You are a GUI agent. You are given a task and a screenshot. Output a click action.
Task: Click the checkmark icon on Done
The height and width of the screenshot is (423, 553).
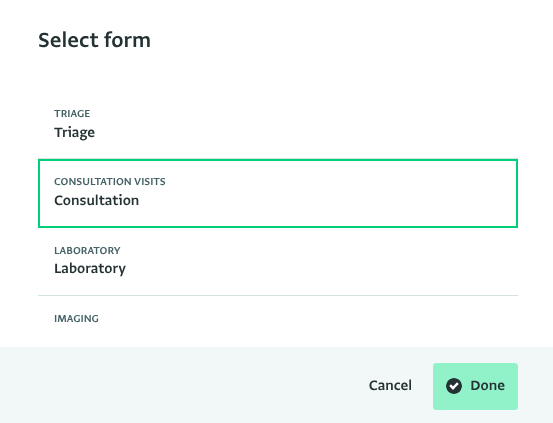point(454,386)
